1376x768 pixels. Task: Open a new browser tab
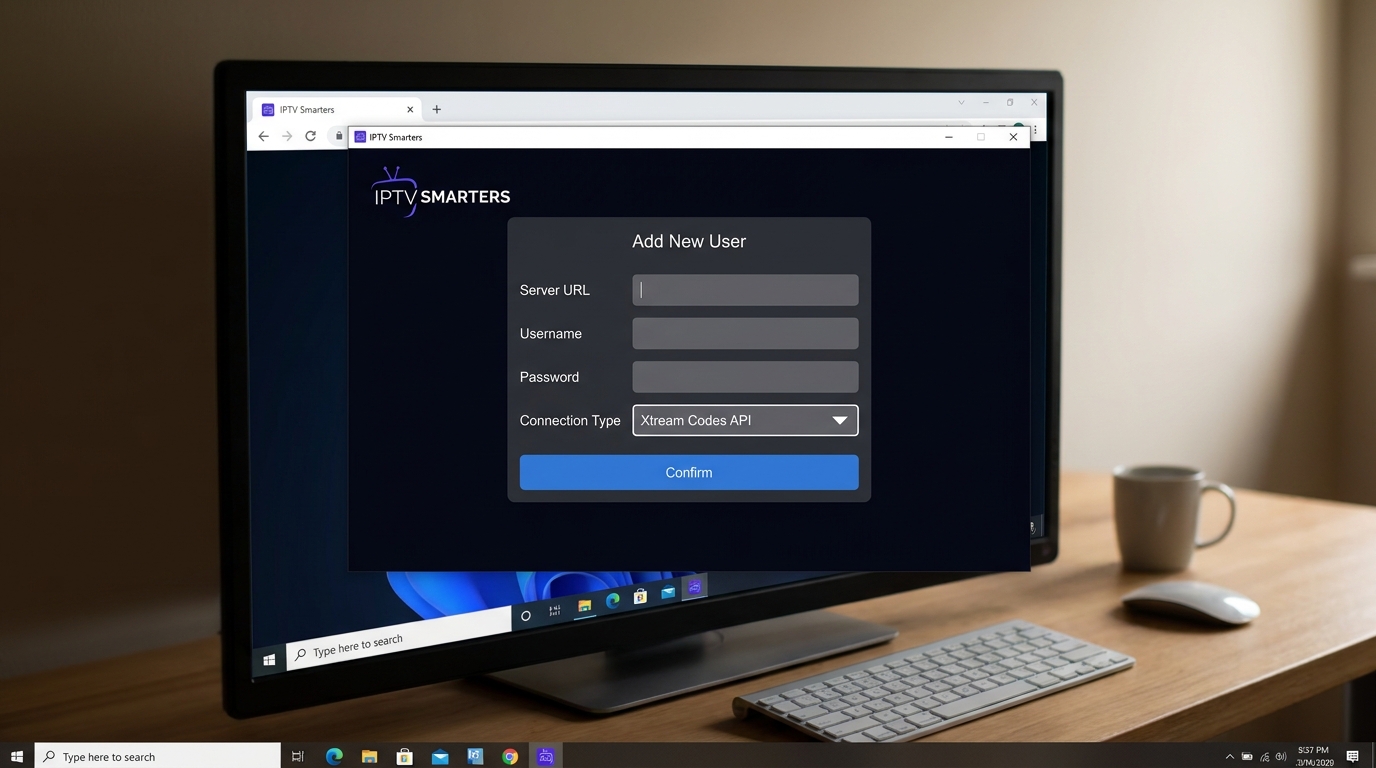click(x=436, y=109)
